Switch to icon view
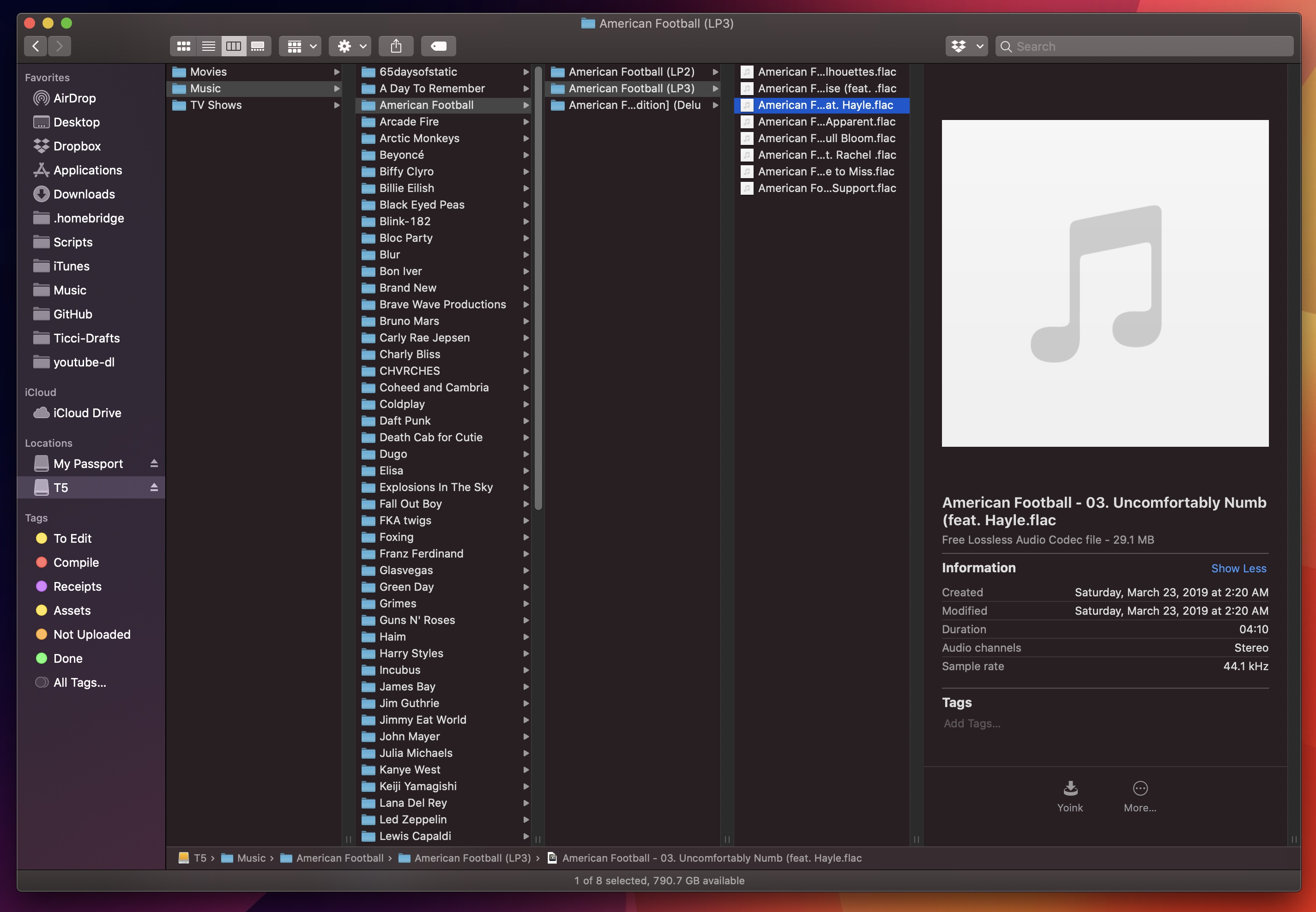 pyautogui.click(x=183, y=46)
